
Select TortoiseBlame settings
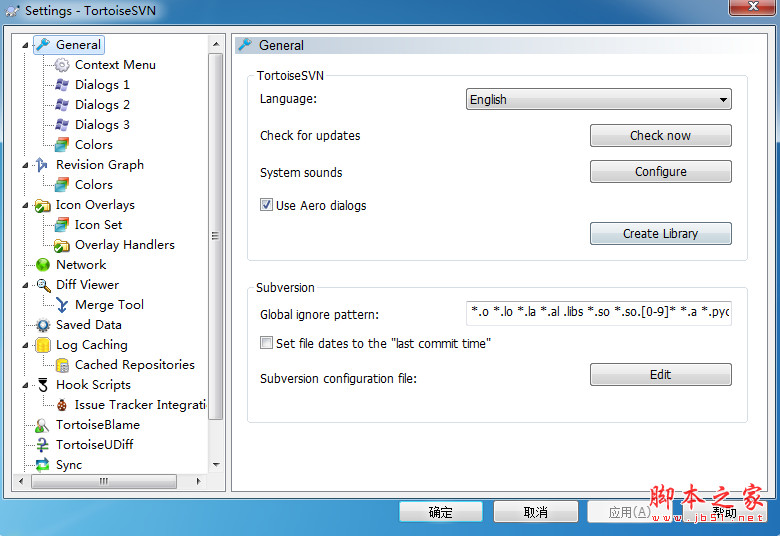click(x=98, y=425)
